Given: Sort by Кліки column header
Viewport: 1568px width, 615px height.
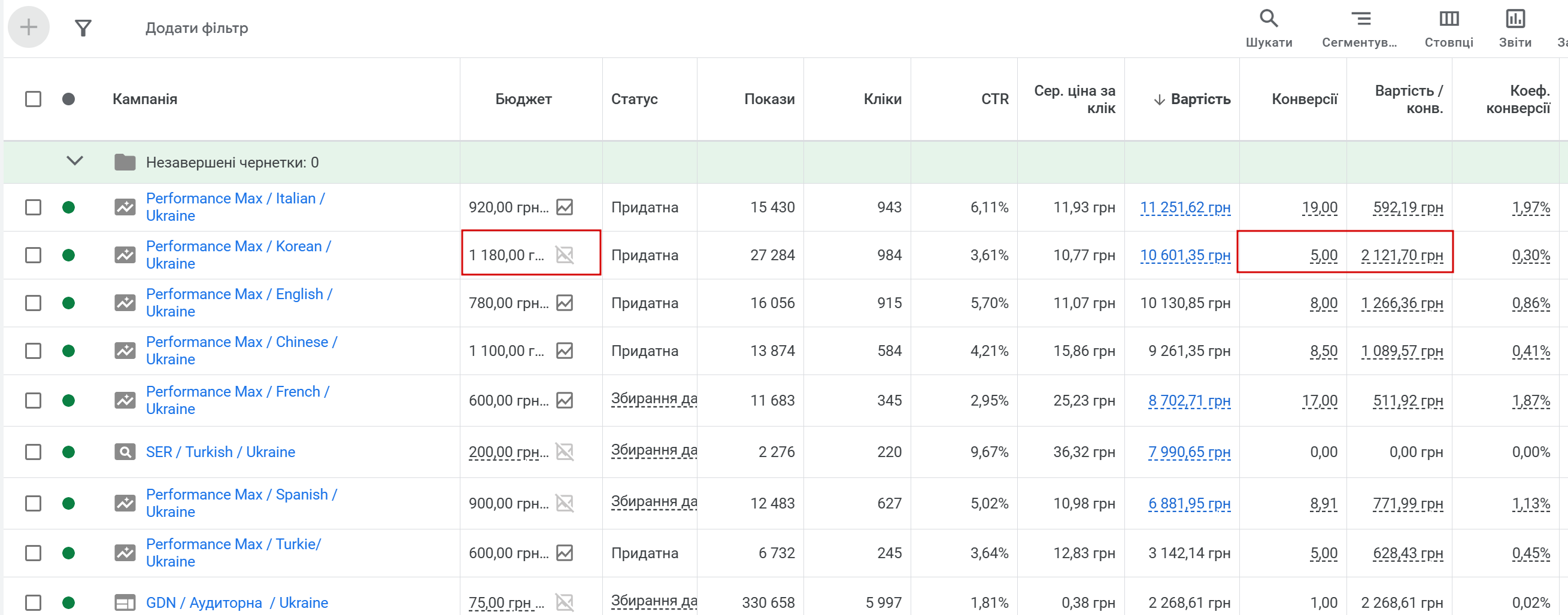Looking at the screenshot, I should coord(882,99).
